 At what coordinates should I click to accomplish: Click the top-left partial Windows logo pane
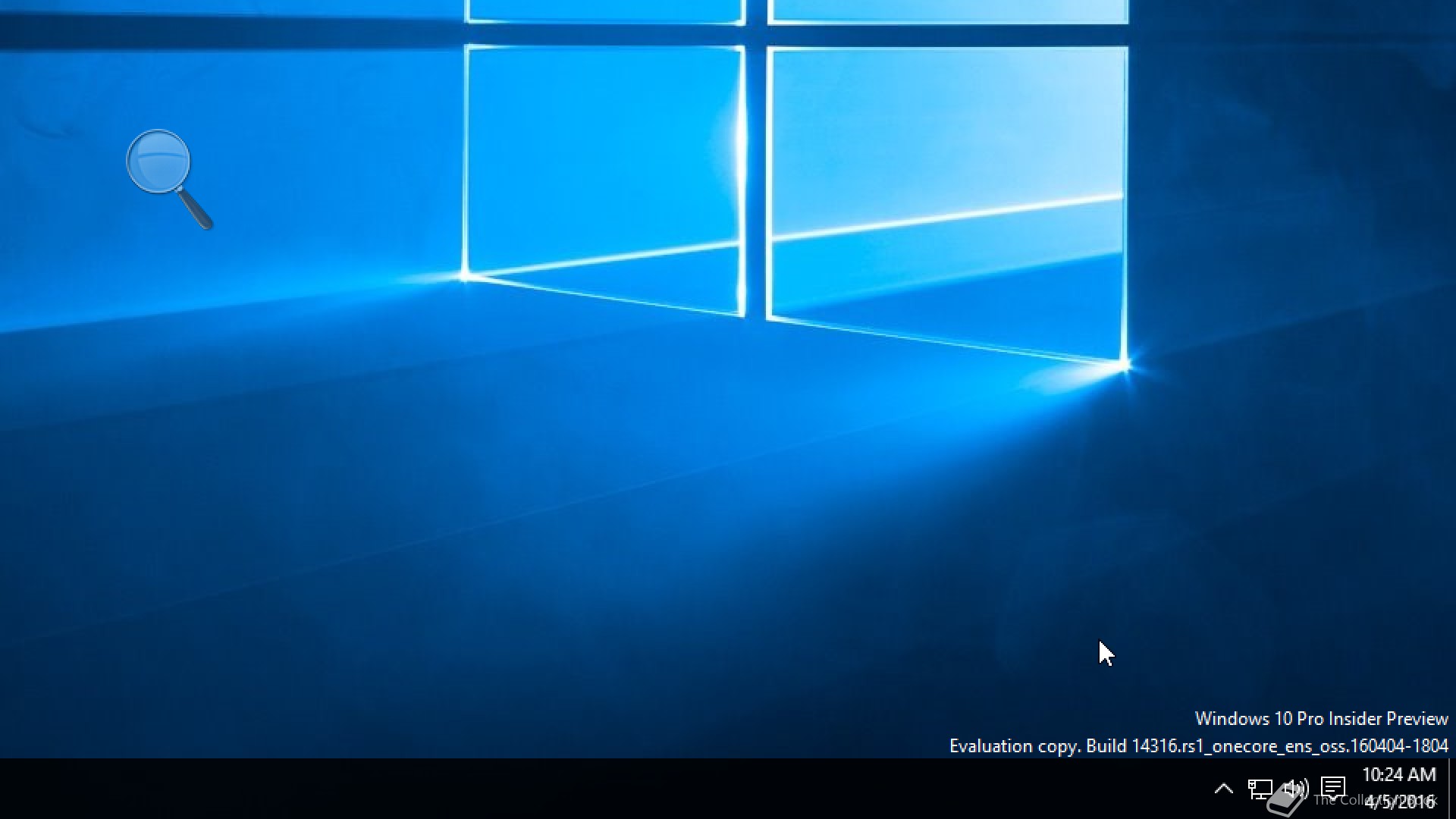[604, 11]
